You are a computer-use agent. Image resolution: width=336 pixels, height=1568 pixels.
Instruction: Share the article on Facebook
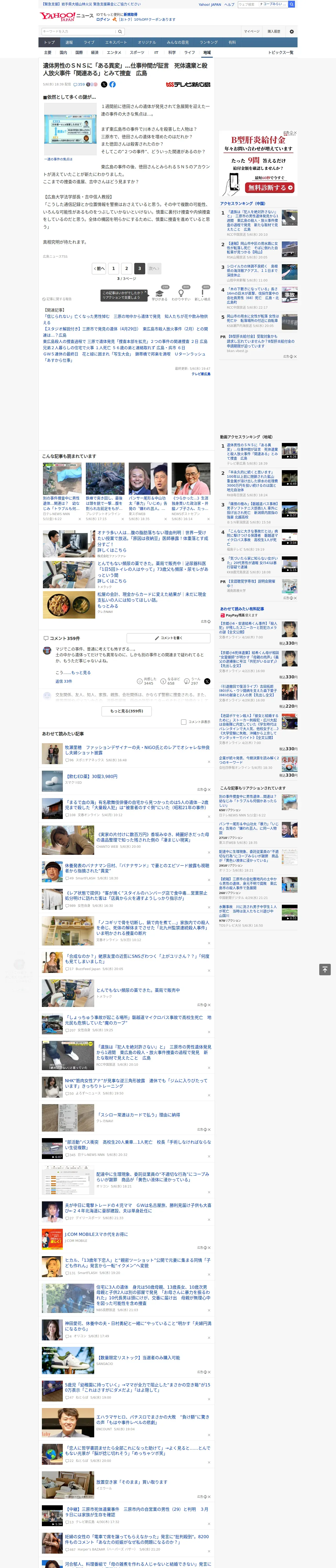pos(112,85)
